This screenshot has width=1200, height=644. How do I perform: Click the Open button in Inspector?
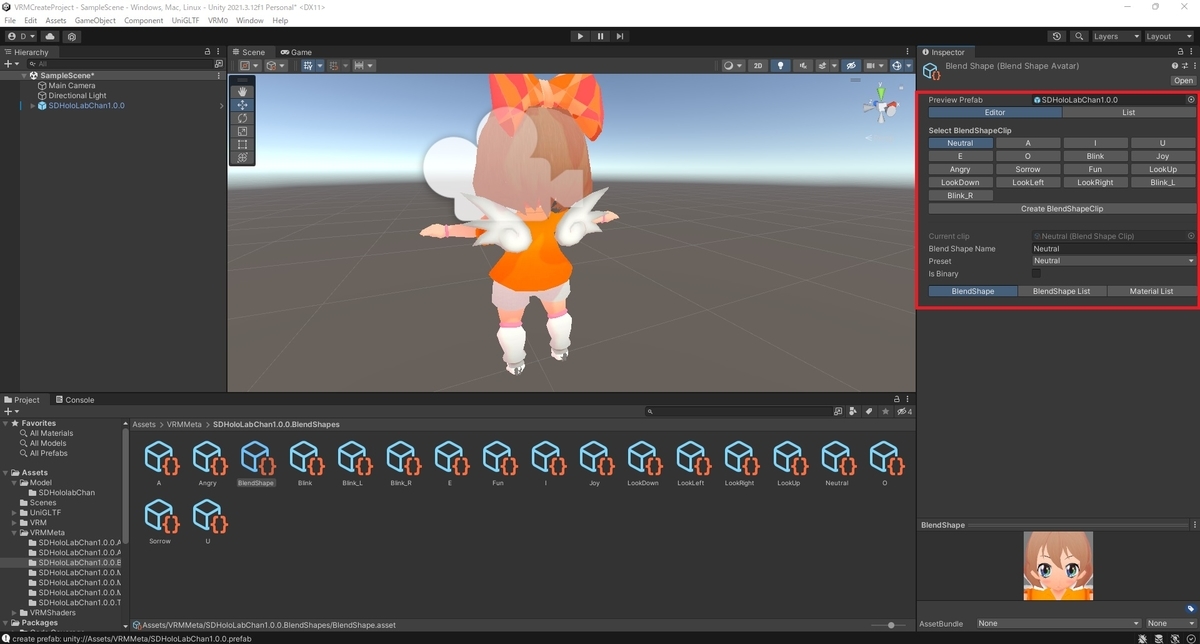click(x=1184, y=81)
